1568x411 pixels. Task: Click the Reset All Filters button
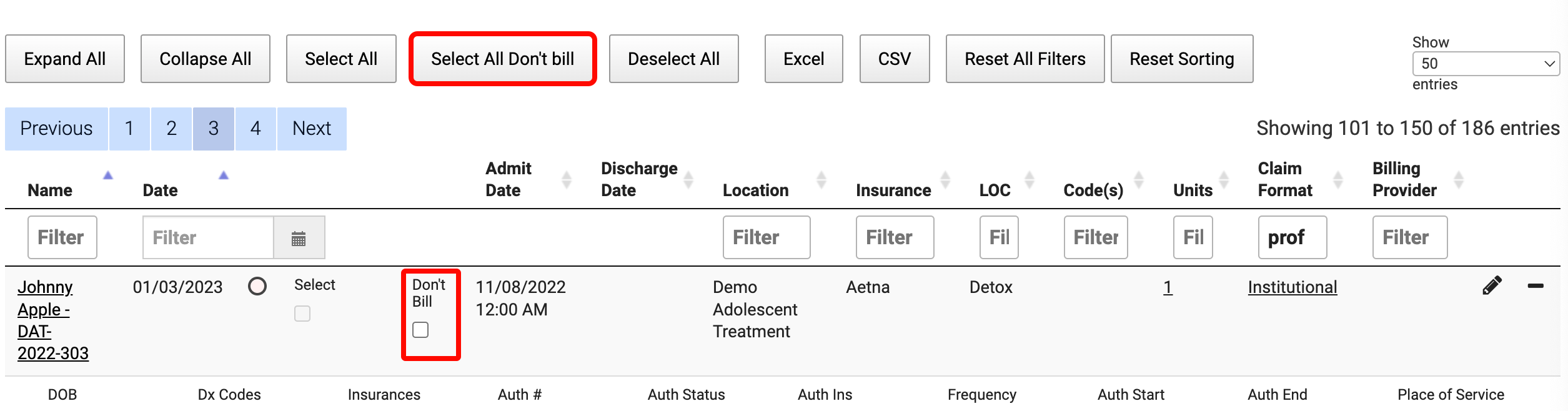point(1025,59)
